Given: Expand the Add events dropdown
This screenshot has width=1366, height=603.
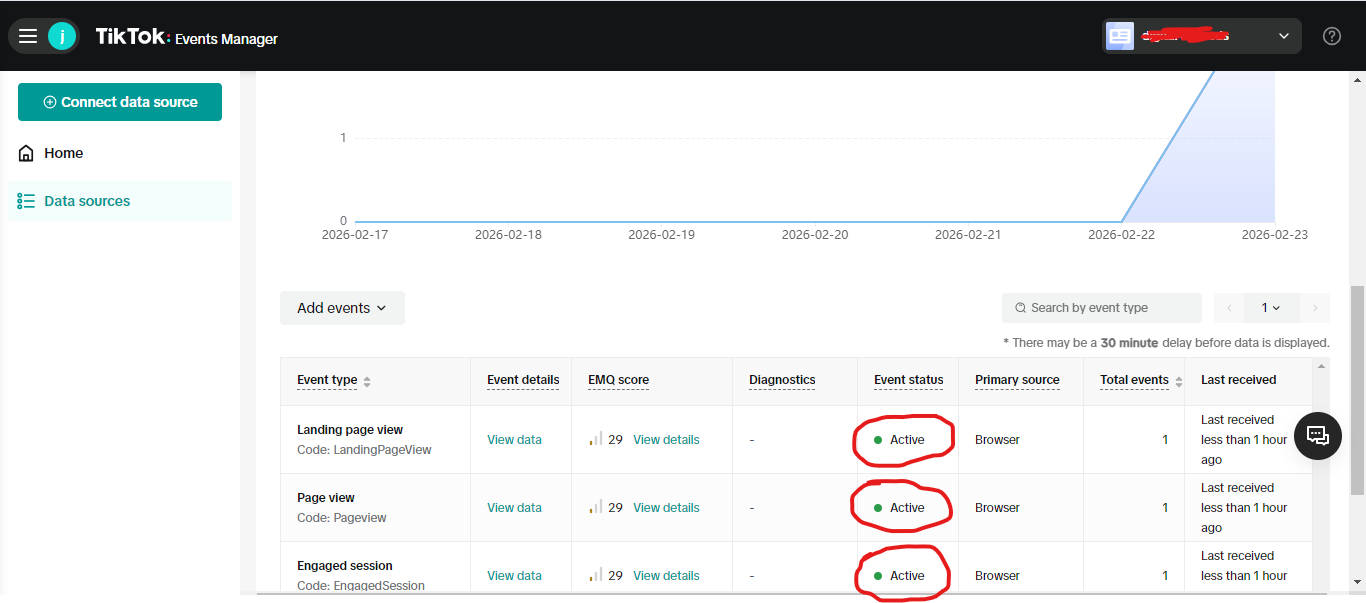Looking at the screenshot, I should [342, 308].
